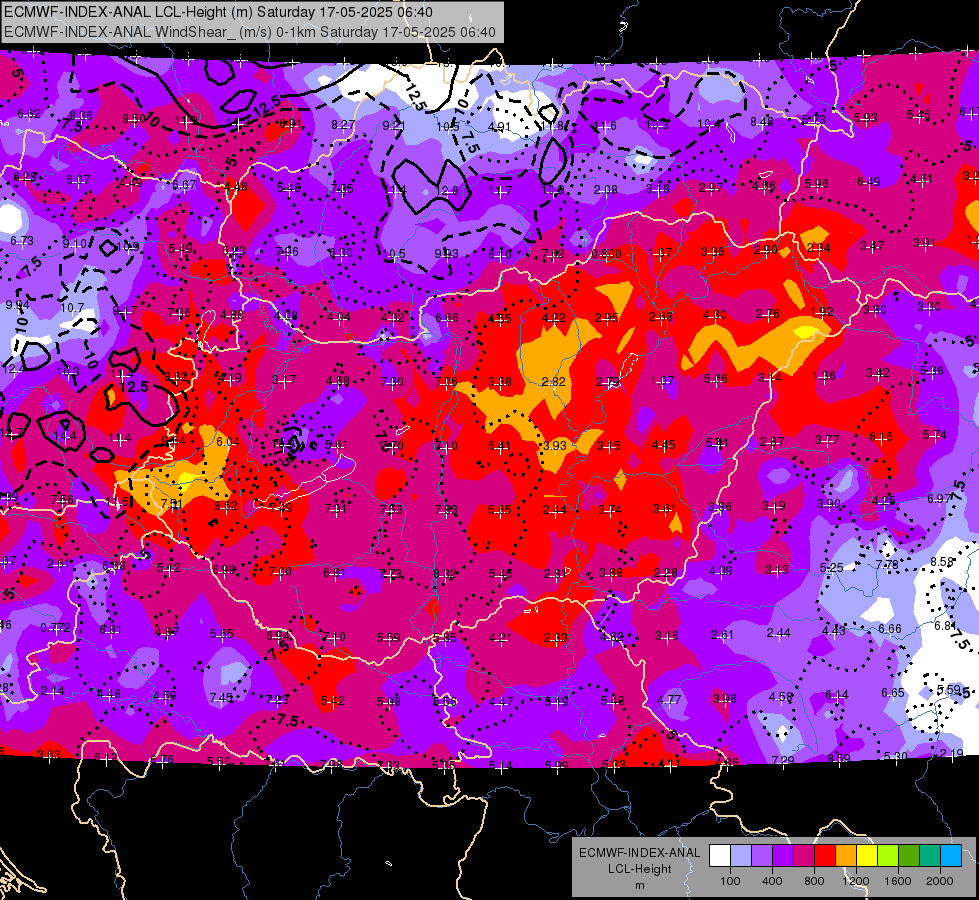The width and height of the screenshot is (979, 900).
Task: Click the yellow legend swatch
Action: [x=867, y=856]
